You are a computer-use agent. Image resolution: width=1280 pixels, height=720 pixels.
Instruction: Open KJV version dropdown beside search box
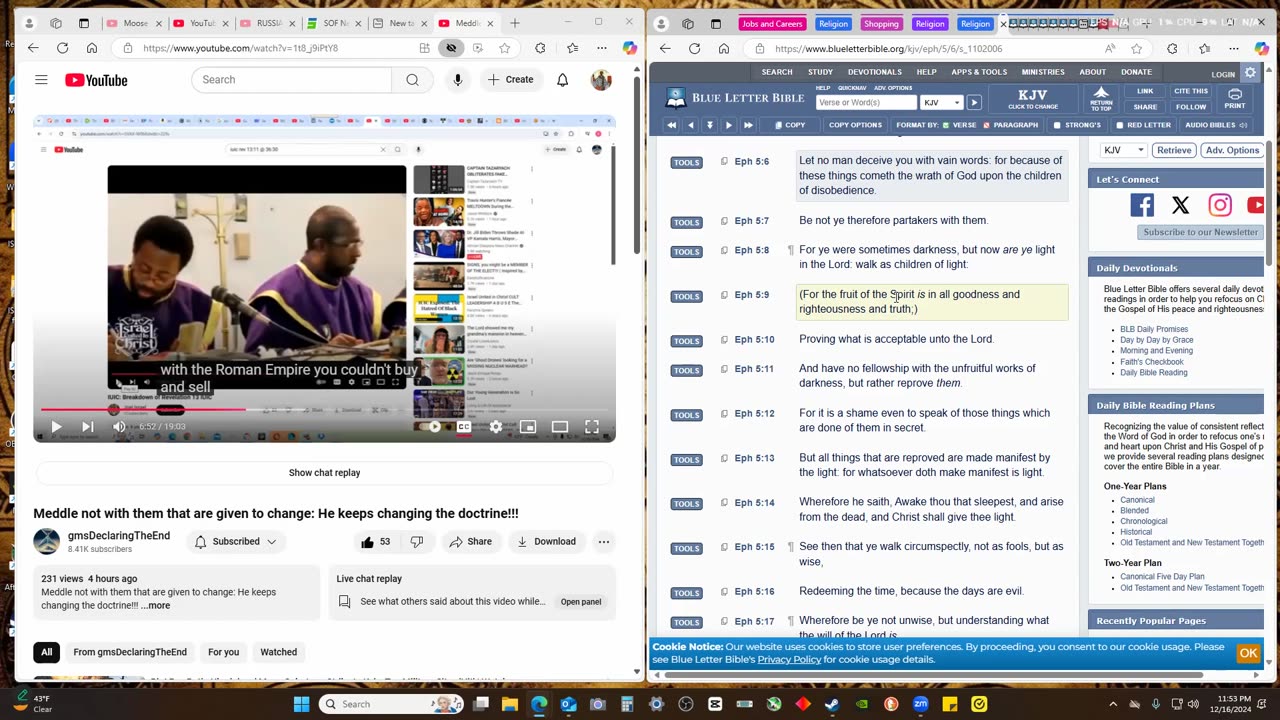coord(942,102)
